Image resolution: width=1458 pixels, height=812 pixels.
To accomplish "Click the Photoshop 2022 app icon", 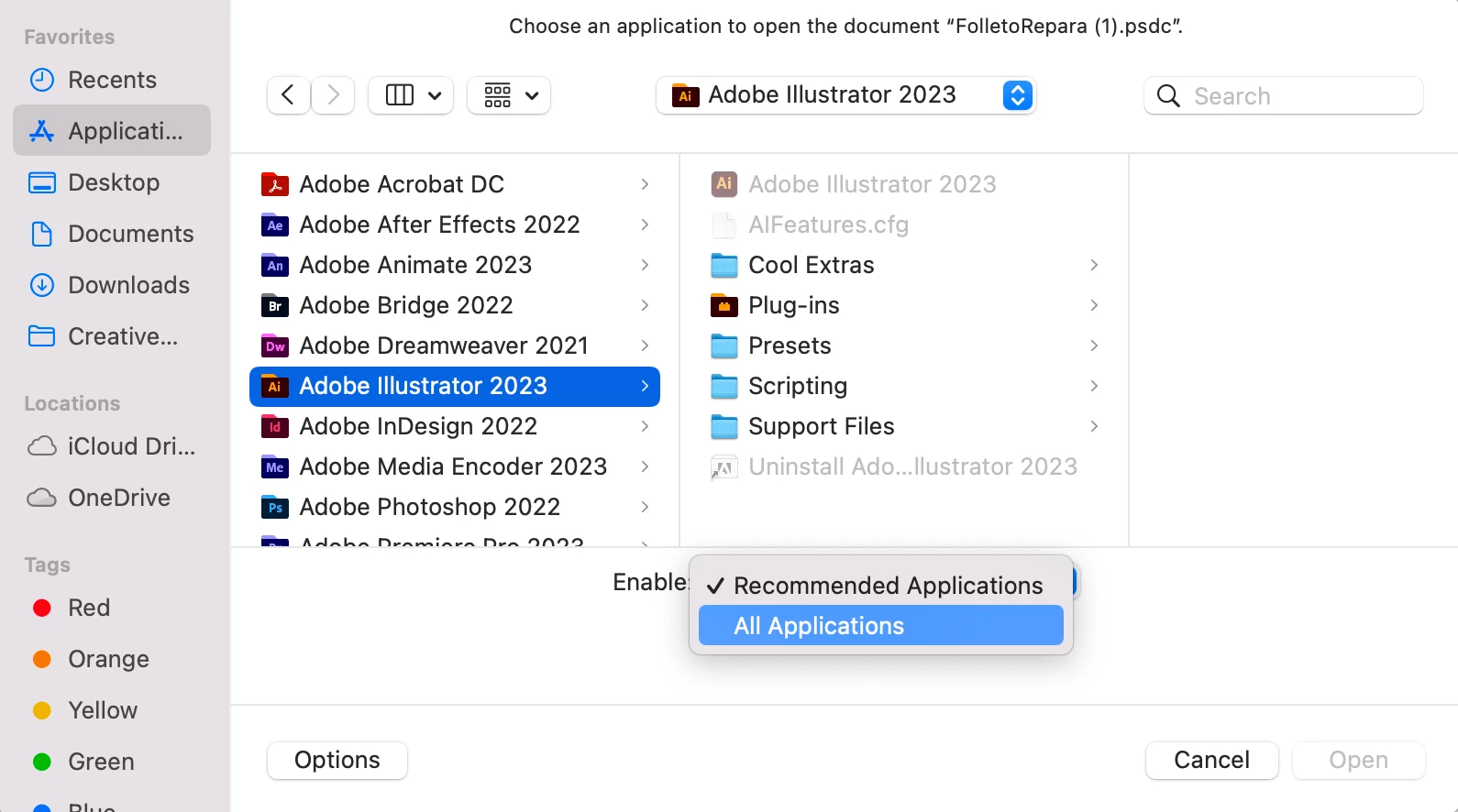I will pyautogui.click(x=275, y=507).
